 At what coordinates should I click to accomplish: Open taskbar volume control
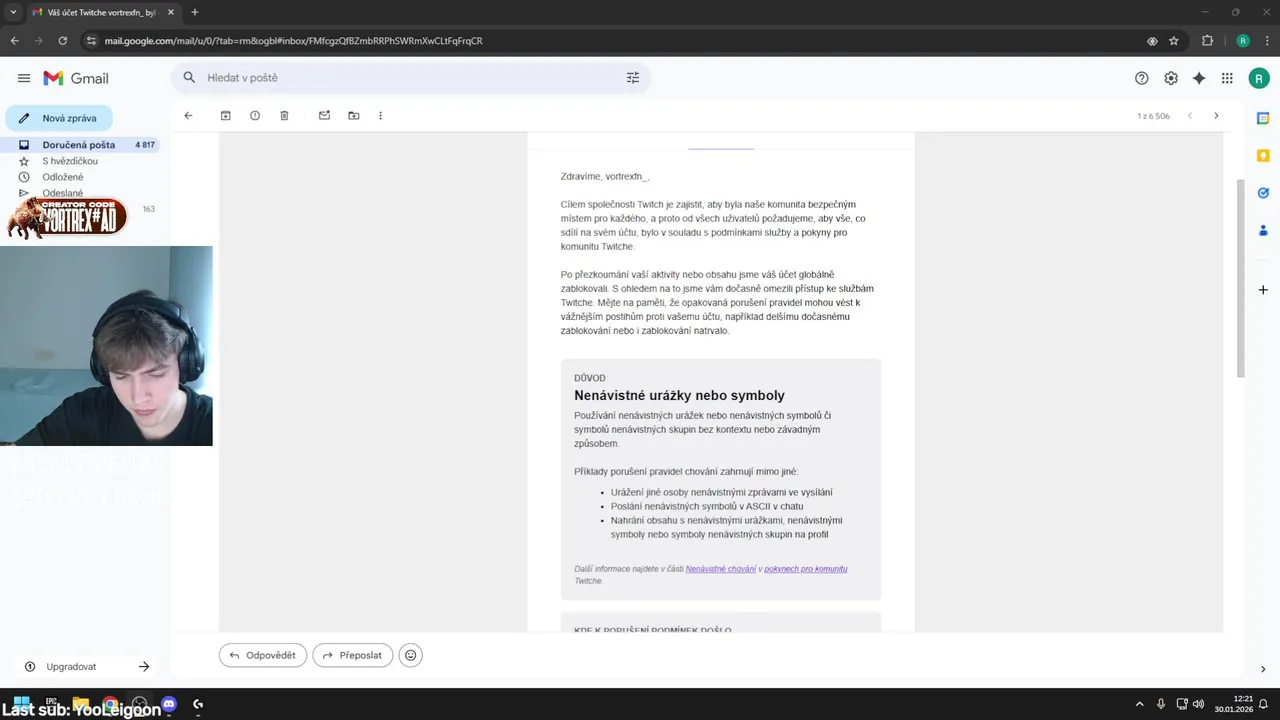click(1198, 704)
